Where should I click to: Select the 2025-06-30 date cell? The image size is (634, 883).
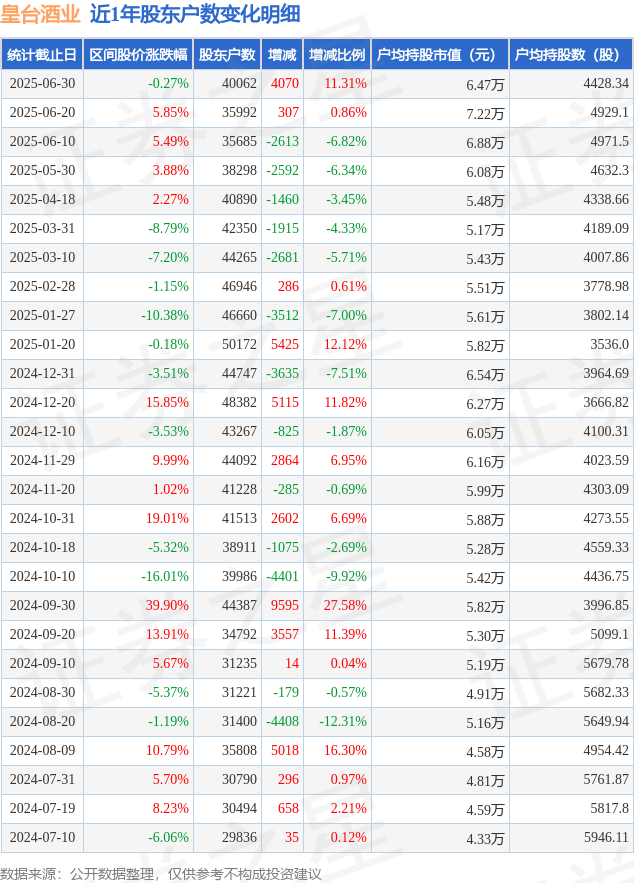[x=42, y=83]
